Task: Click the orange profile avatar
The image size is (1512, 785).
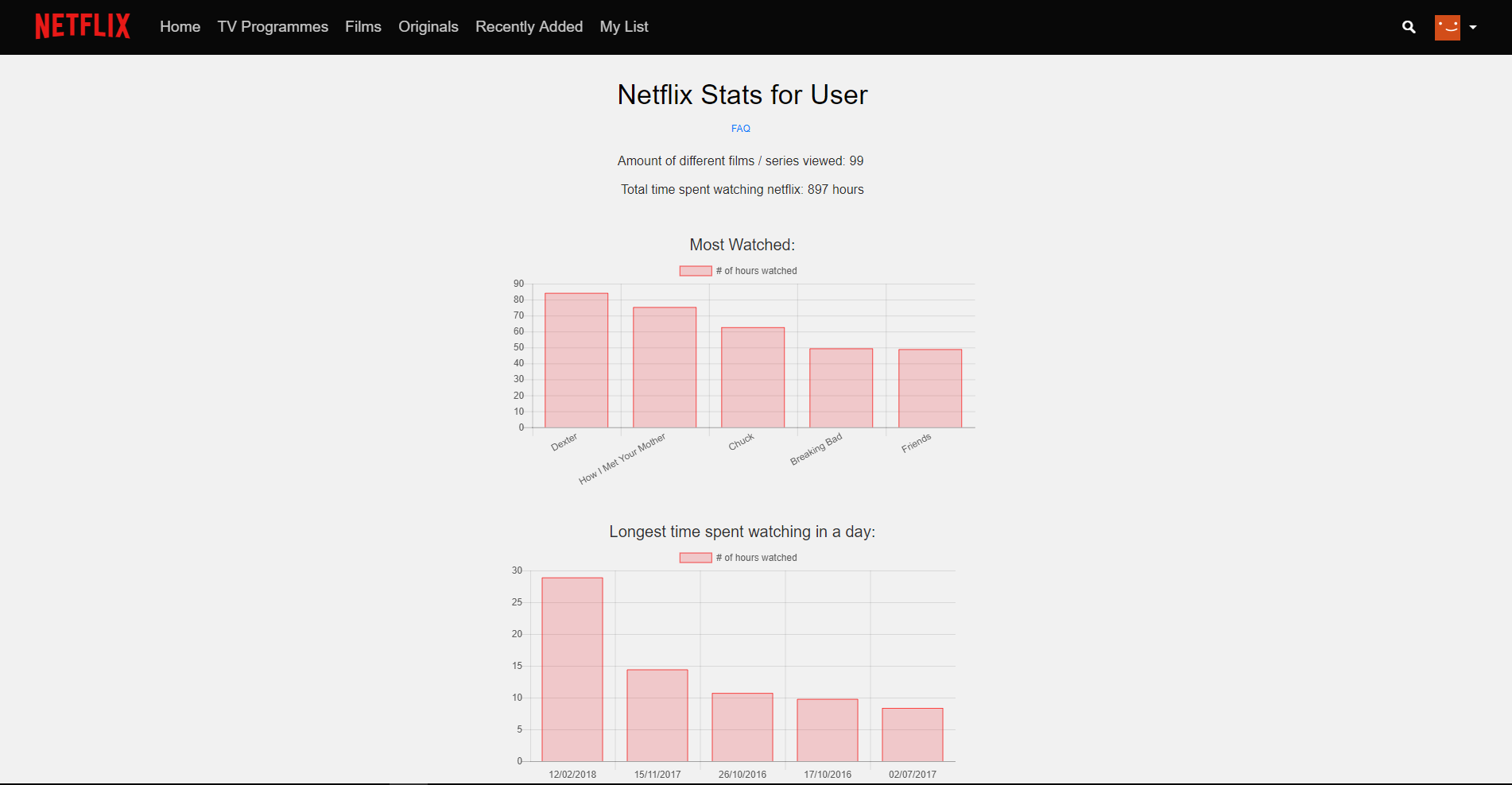Action: [1448, 27]
